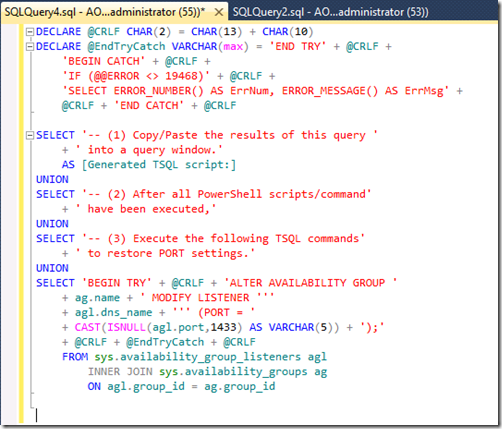Click the 'IF (@@ERROR <> 19468)' string
The height and width of the screenshot is (429, 502).
pyautogui.click(x=136, y=76)
